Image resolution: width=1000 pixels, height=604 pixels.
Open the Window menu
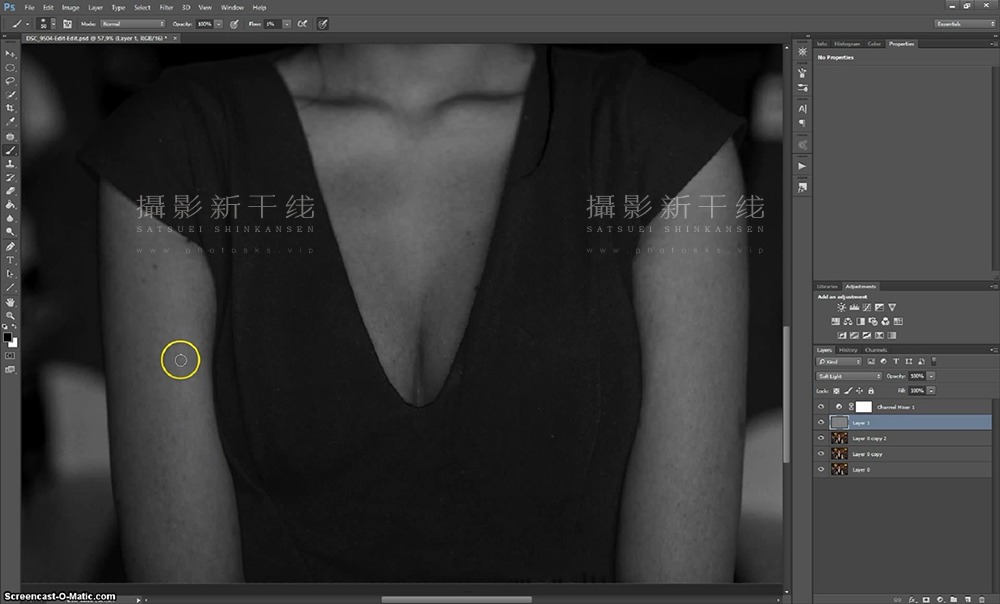232,8
